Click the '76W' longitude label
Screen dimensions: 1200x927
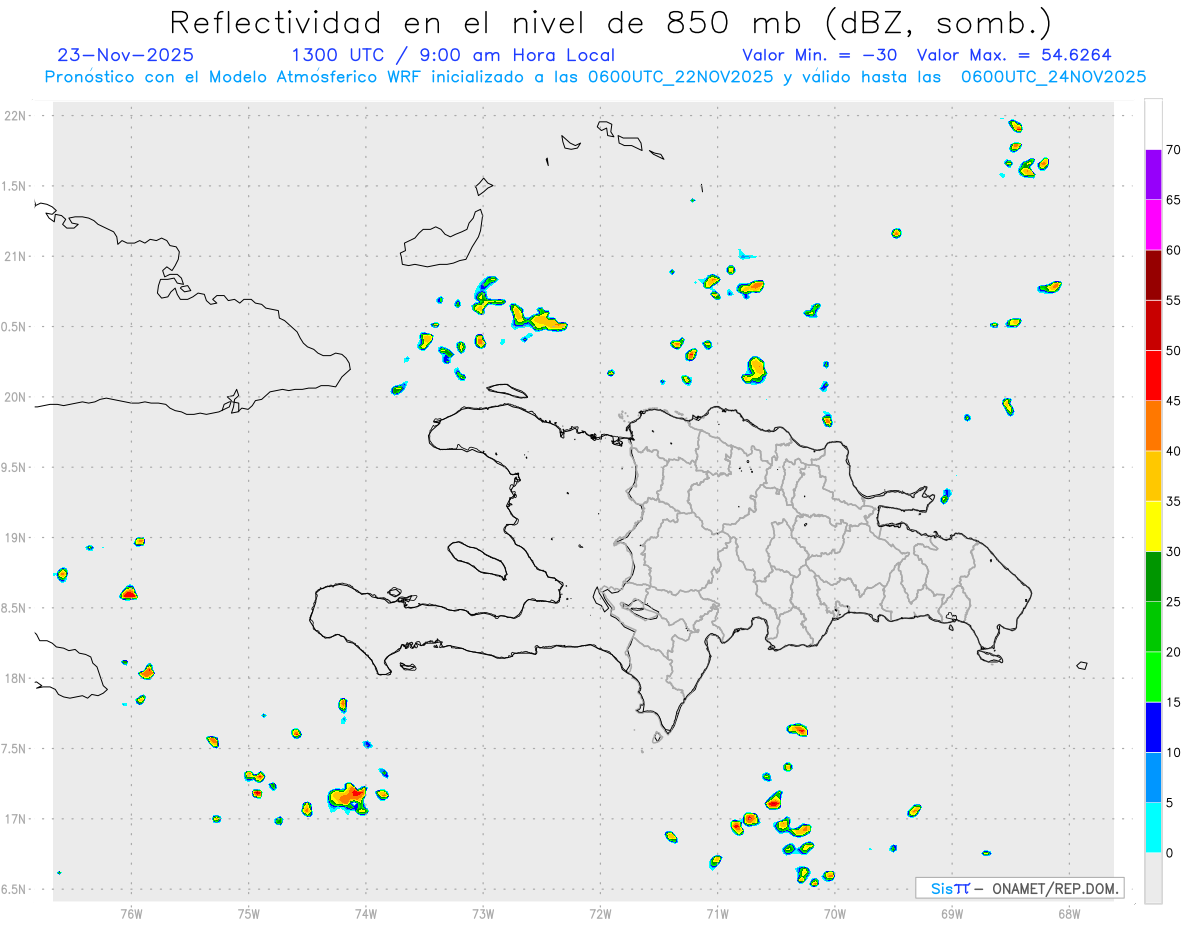pos(131,913)
